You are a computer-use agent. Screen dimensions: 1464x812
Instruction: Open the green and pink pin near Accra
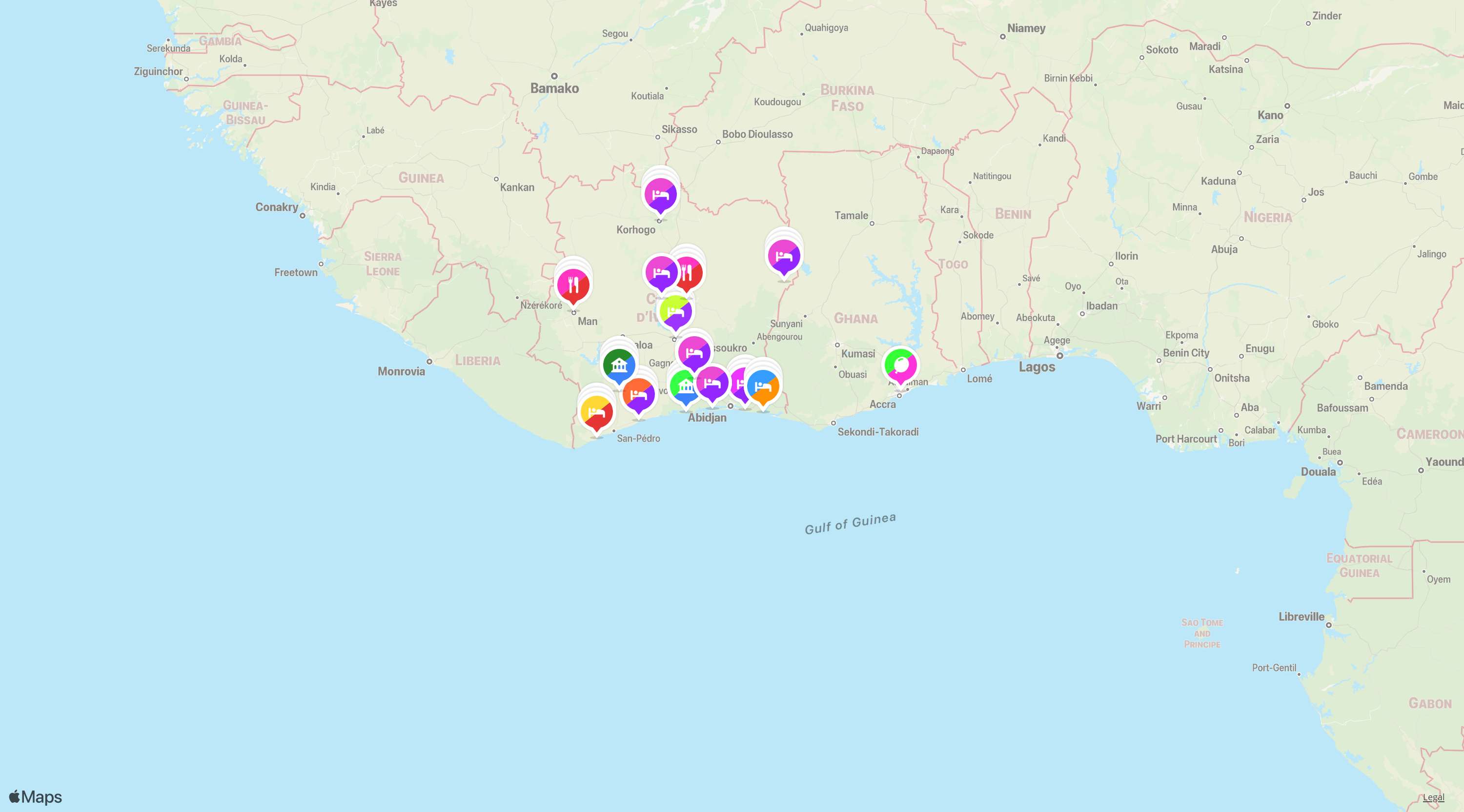[x=900, y=365]
